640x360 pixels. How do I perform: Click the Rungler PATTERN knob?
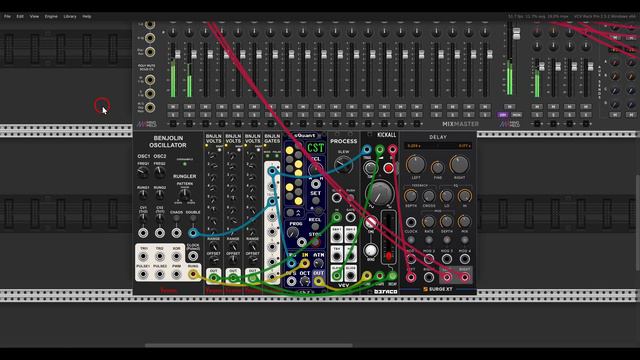[184, 194]
